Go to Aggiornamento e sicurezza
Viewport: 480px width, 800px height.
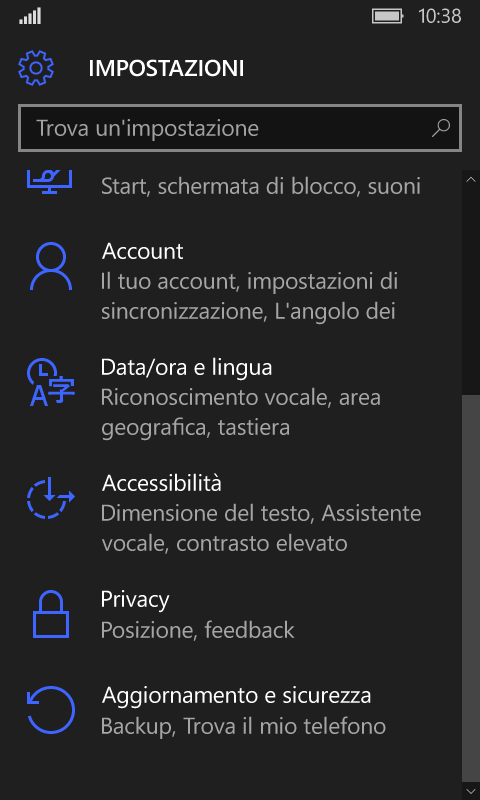pyautogui.click(x=240, y=710)
